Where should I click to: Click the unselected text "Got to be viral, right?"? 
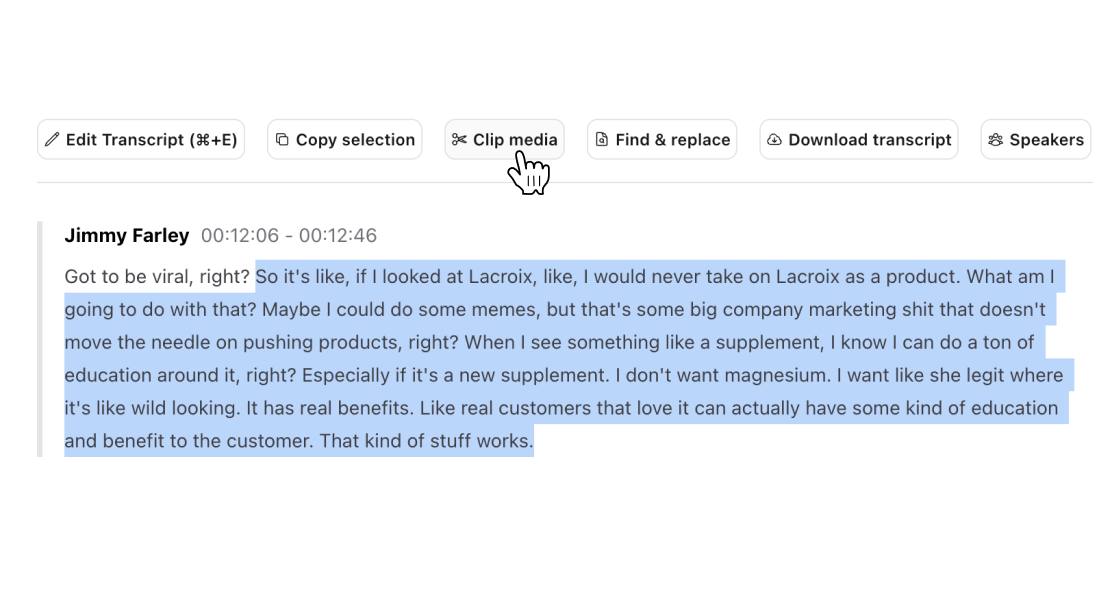(156, 276)
